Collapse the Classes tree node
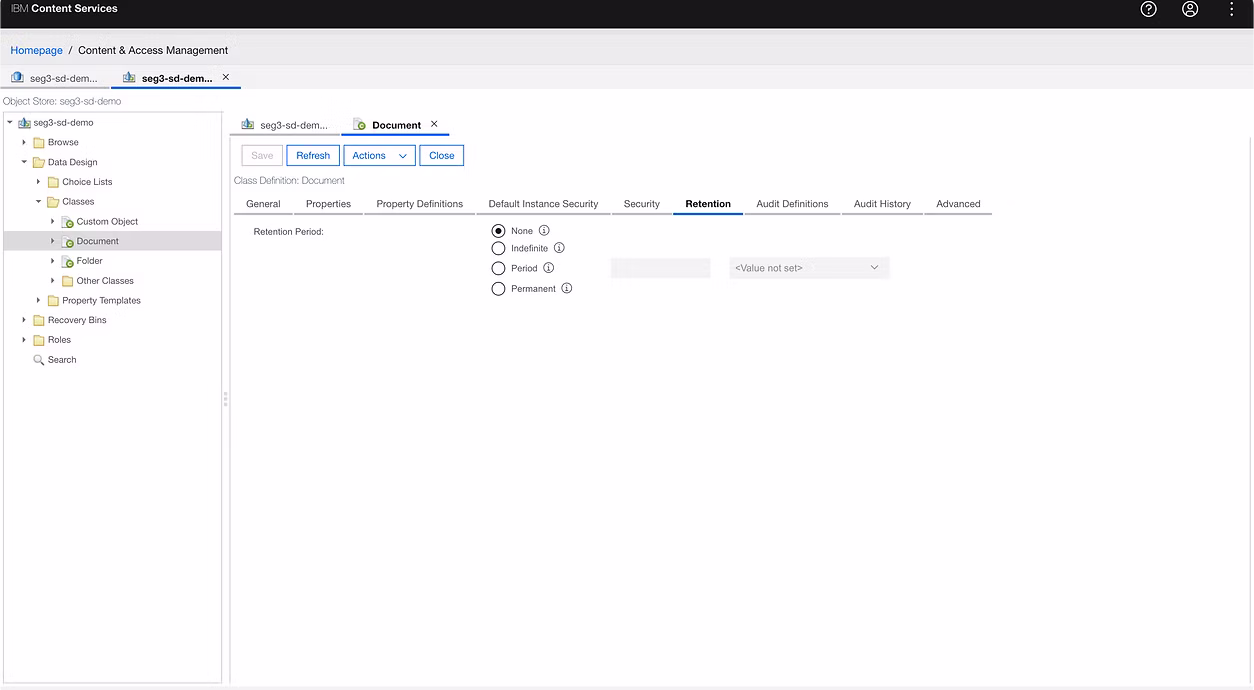Image resolution: width=1254 pixels, height=690 pixels. [38, 202]
